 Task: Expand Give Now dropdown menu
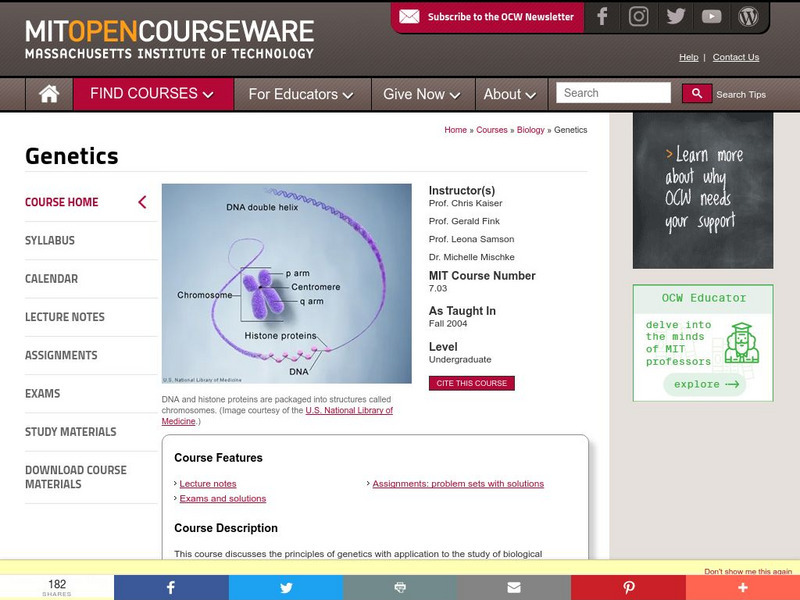coord(422,94)
